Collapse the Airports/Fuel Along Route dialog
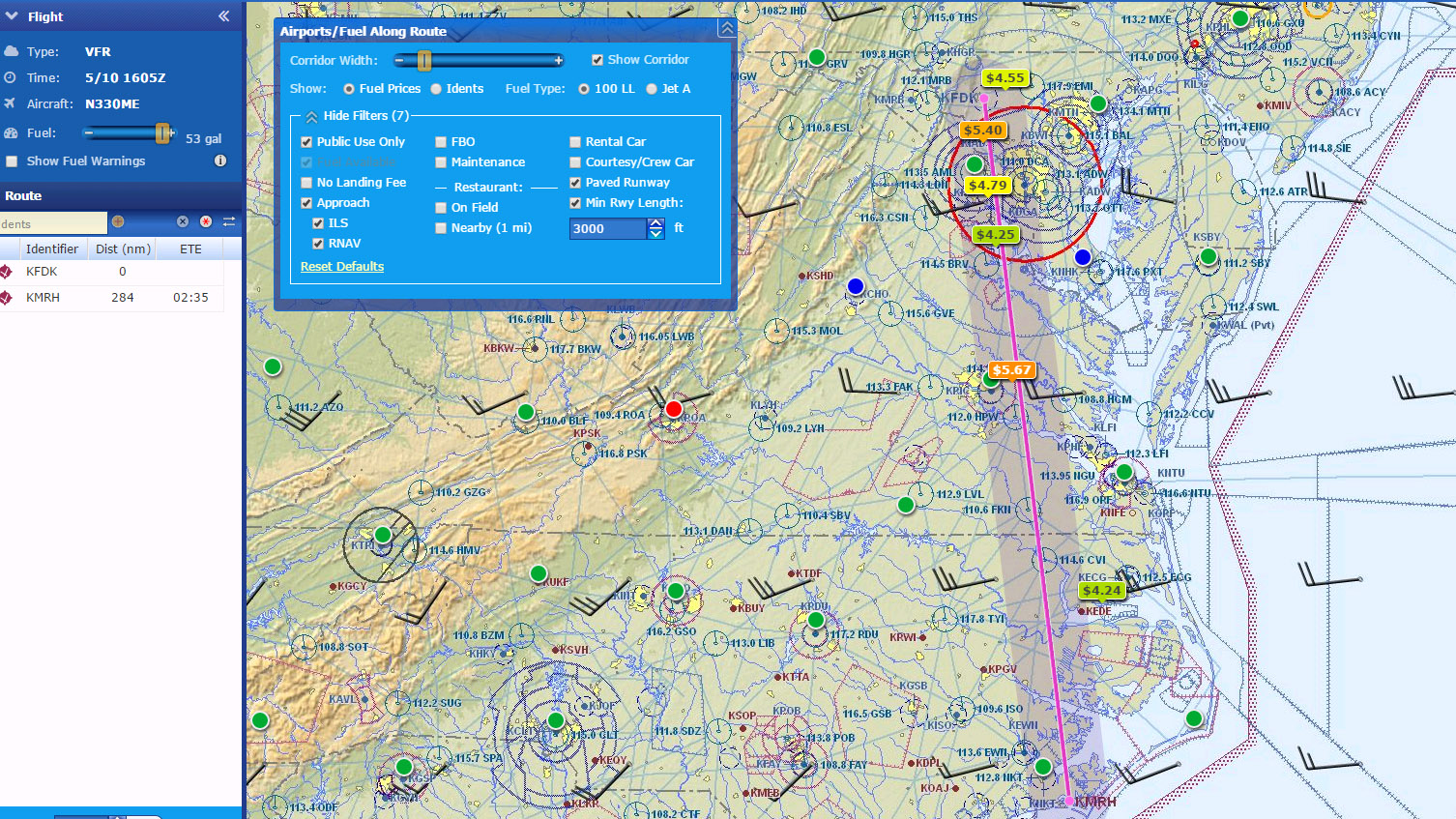This screenshot has width=1456, height=819. [726, 28]
